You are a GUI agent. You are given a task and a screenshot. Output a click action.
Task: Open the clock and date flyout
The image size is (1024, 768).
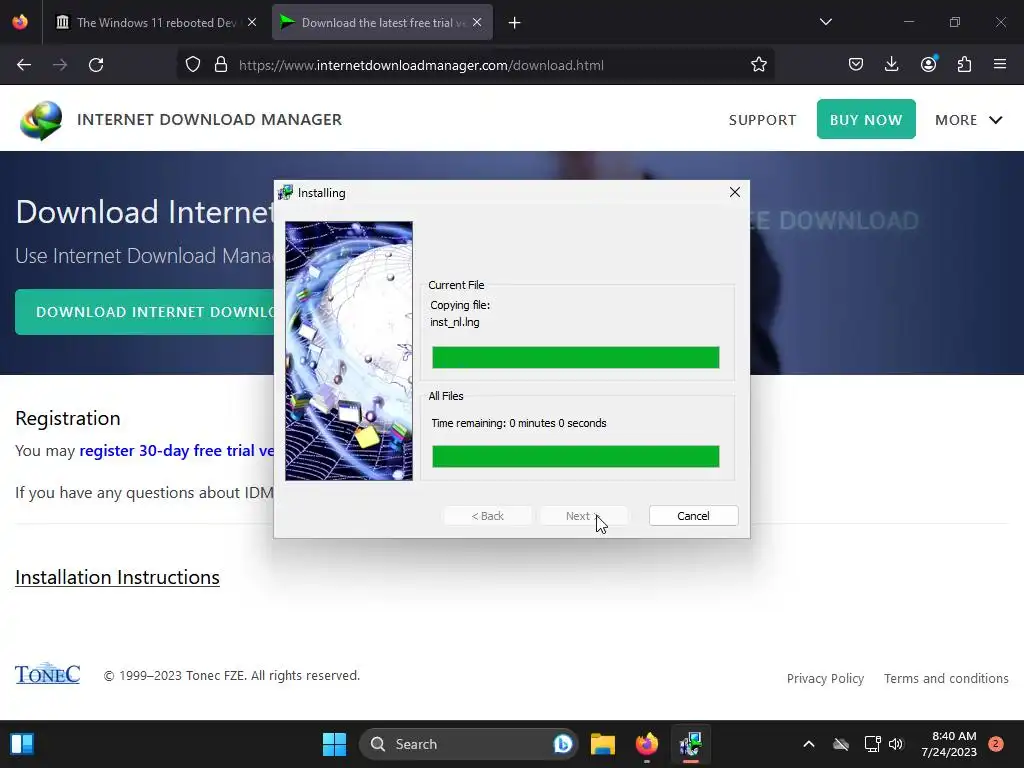coord(949,744)
